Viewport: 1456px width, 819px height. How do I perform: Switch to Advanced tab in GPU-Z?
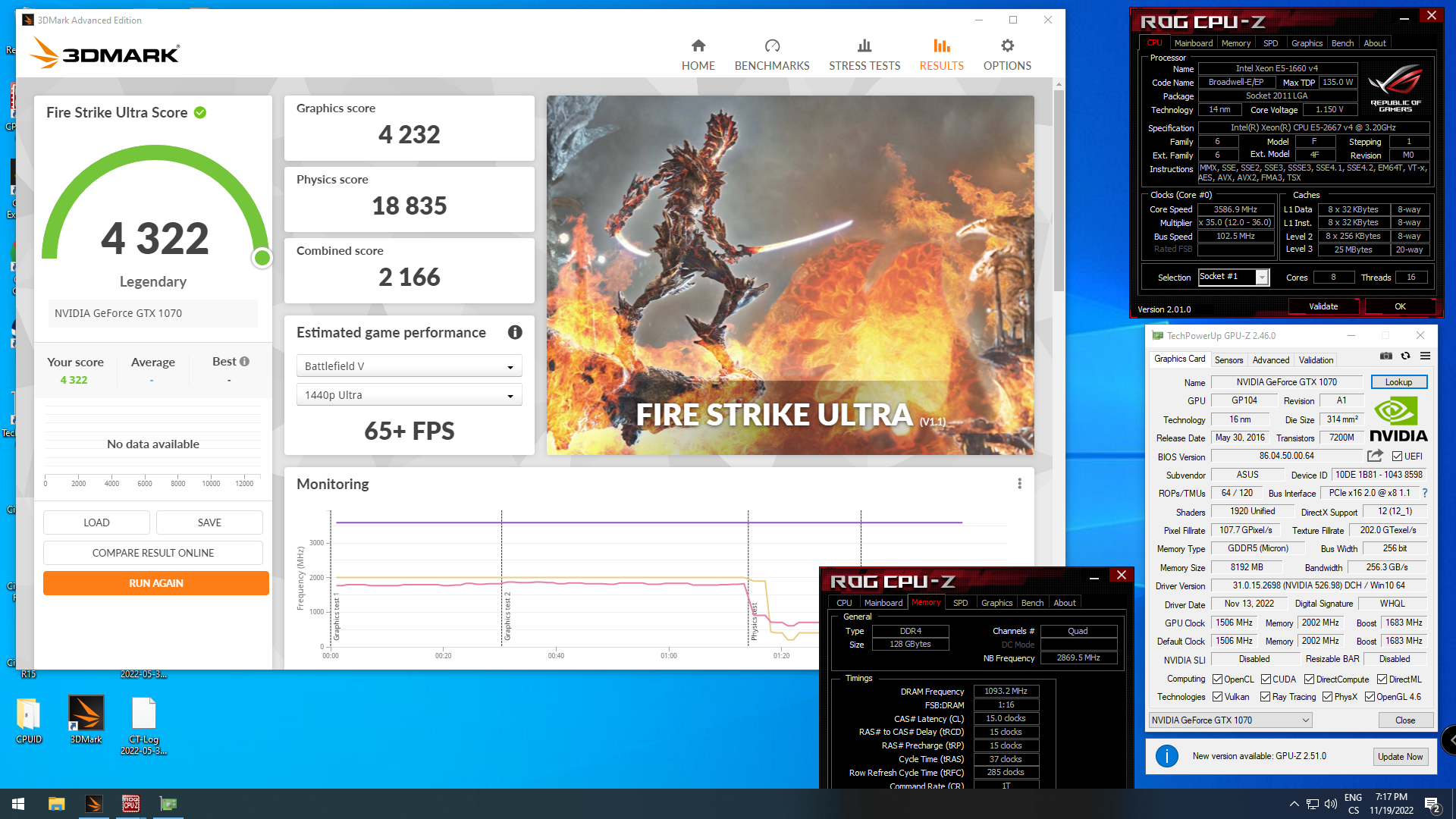tap(1270, 360)
